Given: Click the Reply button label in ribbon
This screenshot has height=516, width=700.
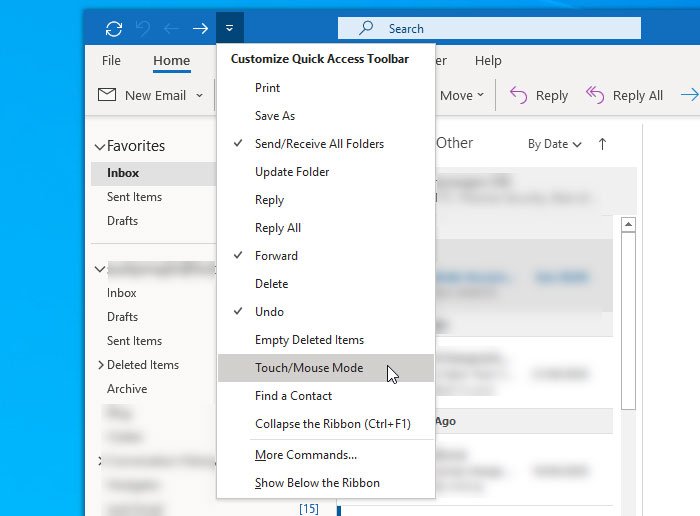Looking at the screenshot, I should pyautogui.click(x=552, y=96).
